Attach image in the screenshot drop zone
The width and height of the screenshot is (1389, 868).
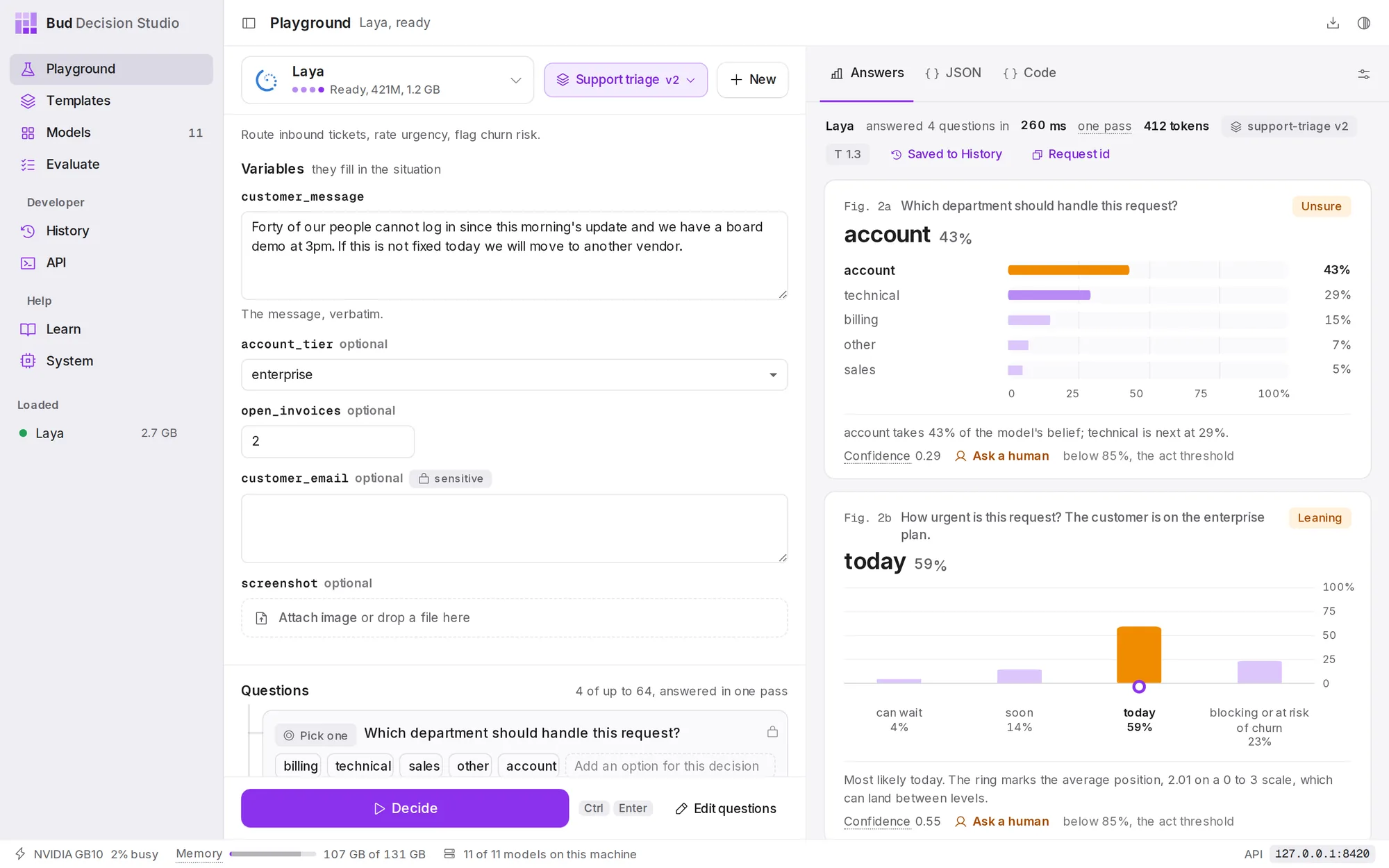pyautogui.click(x=514, y=618)
